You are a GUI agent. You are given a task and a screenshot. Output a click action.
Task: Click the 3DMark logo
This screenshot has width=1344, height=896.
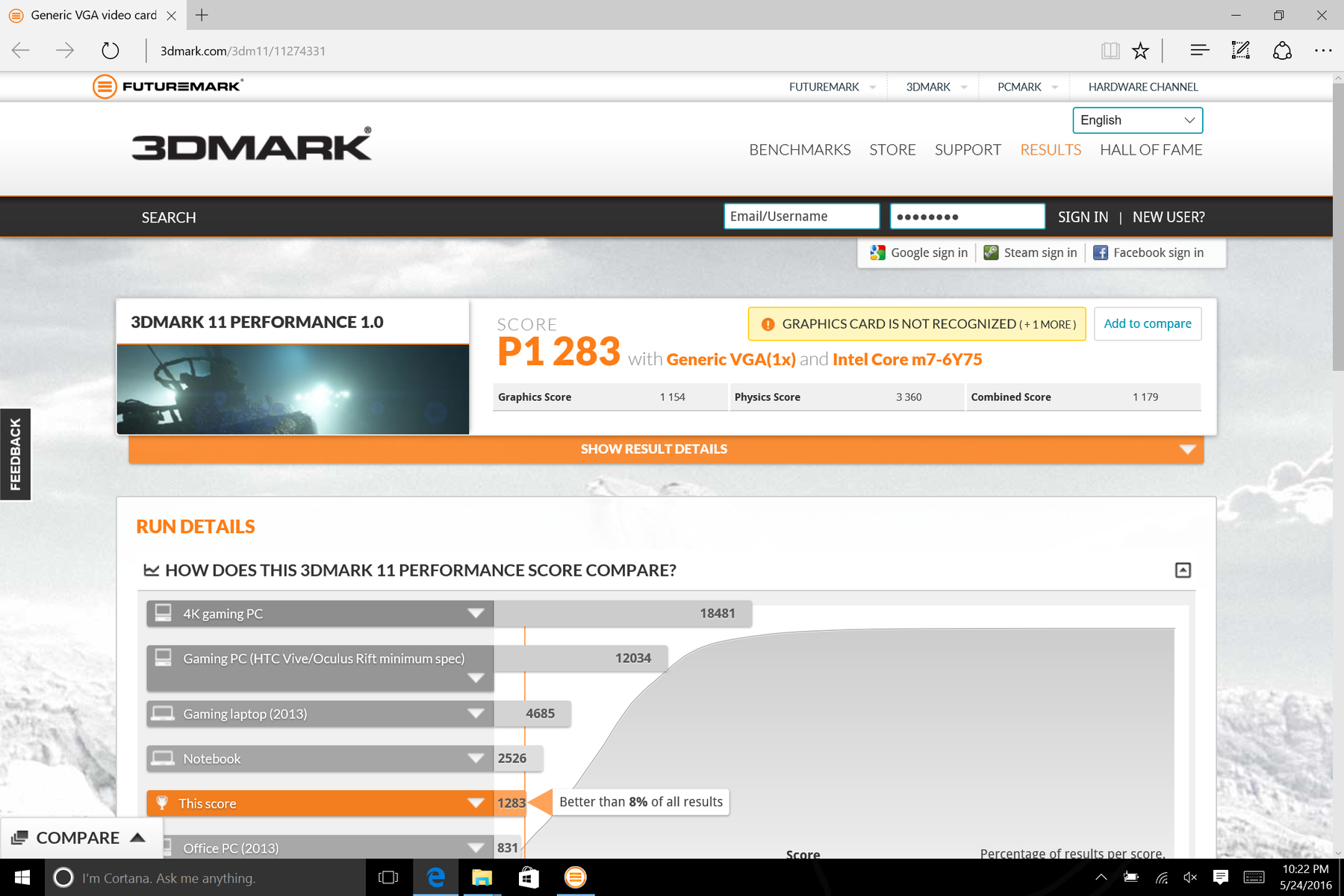pyautogui.click(x=252, y=143)
